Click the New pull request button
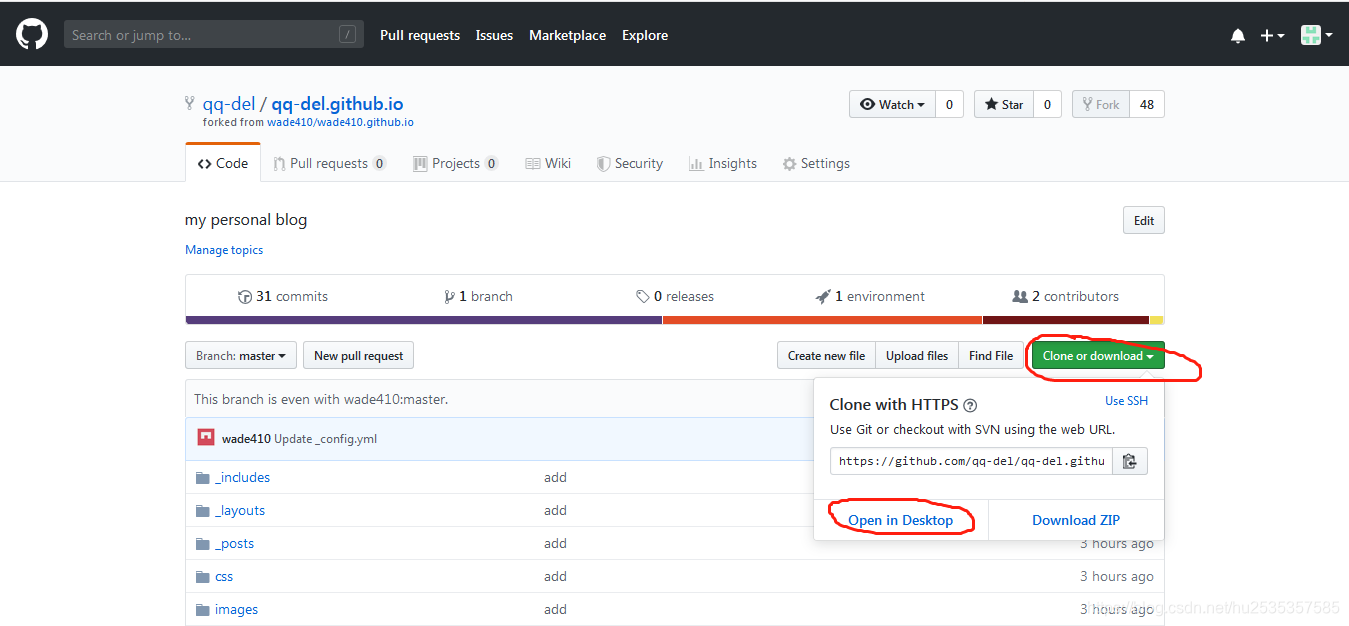This screenshot has height=626, width=1349. [358, 355]
